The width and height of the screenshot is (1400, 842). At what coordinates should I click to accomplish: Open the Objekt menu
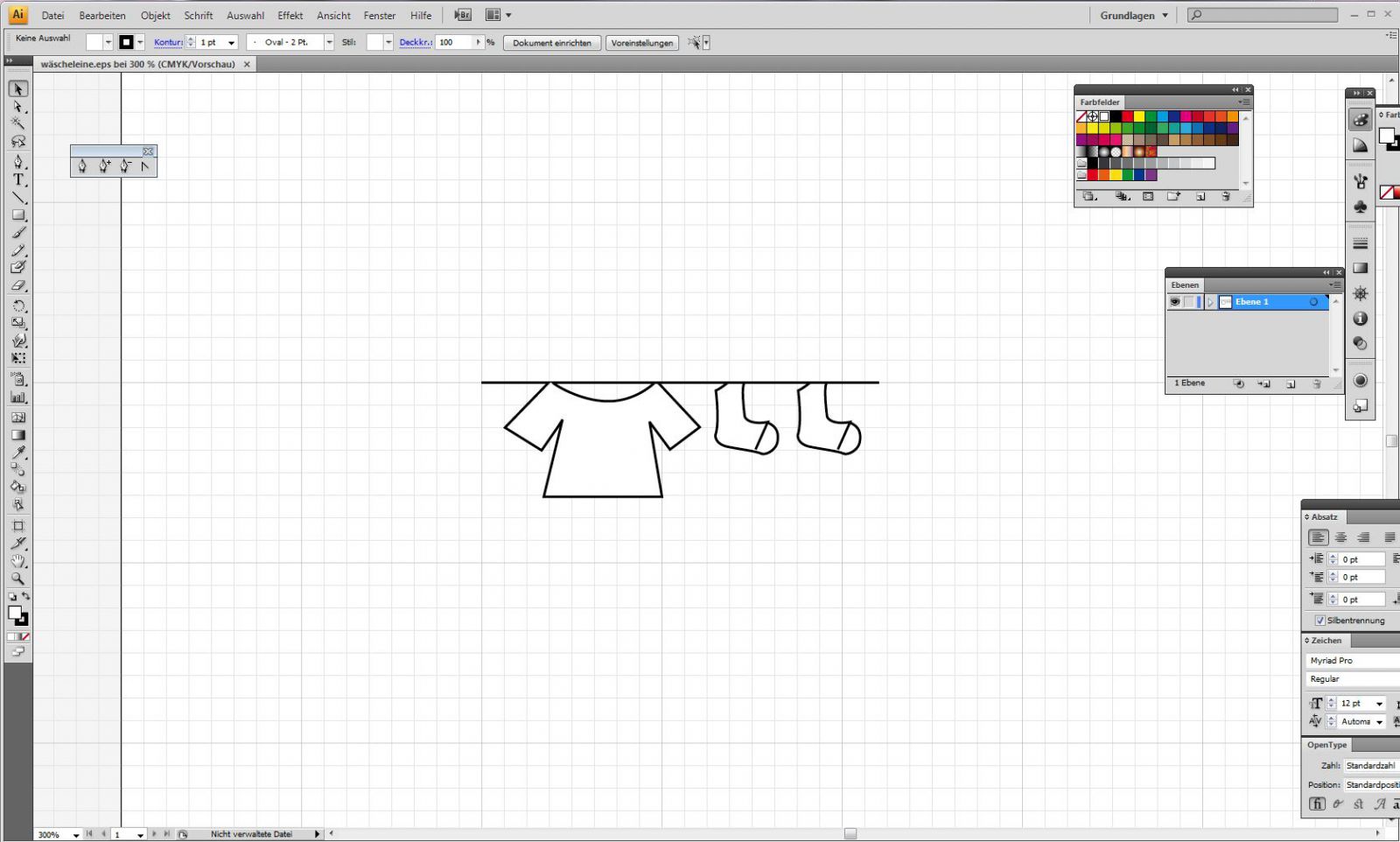click(x=155, y=16)
